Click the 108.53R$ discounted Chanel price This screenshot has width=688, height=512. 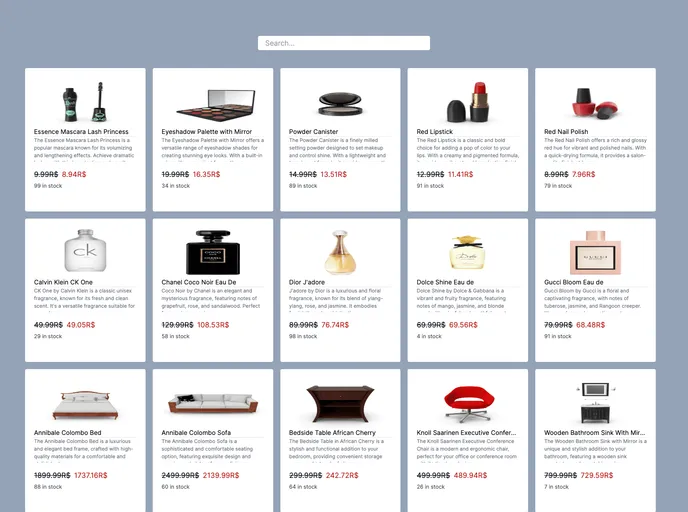(213, 325)
